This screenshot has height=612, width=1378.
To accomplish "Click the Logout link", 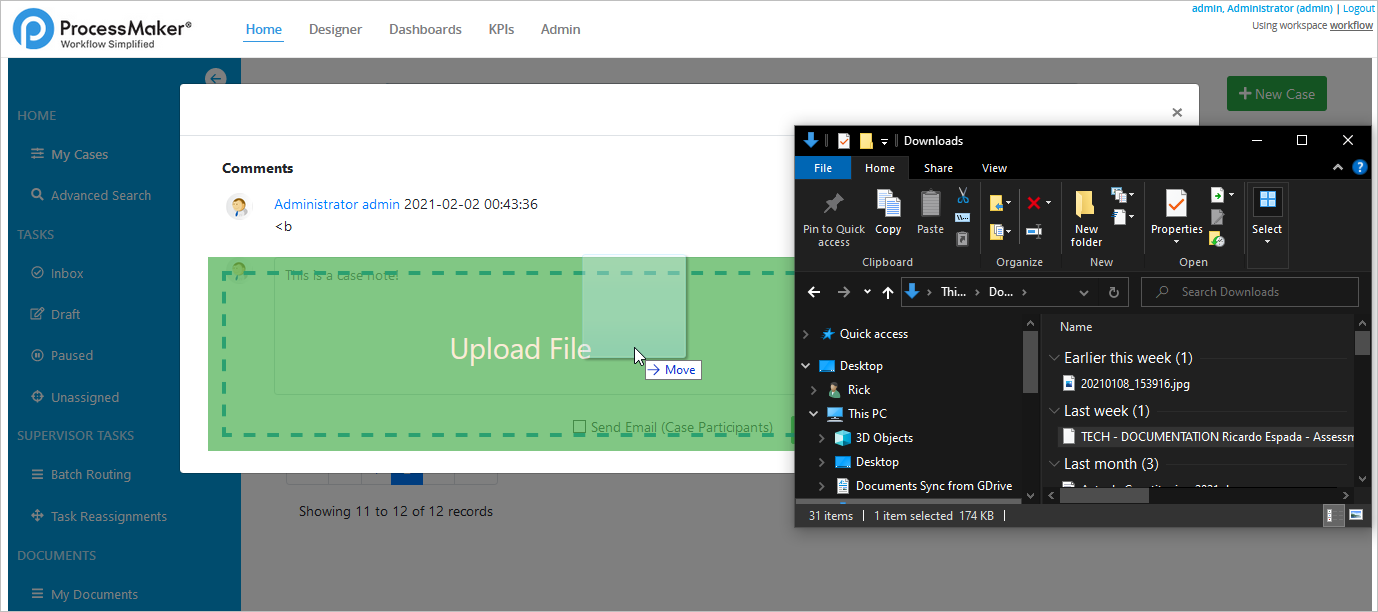I will [x=1358, y=8].
